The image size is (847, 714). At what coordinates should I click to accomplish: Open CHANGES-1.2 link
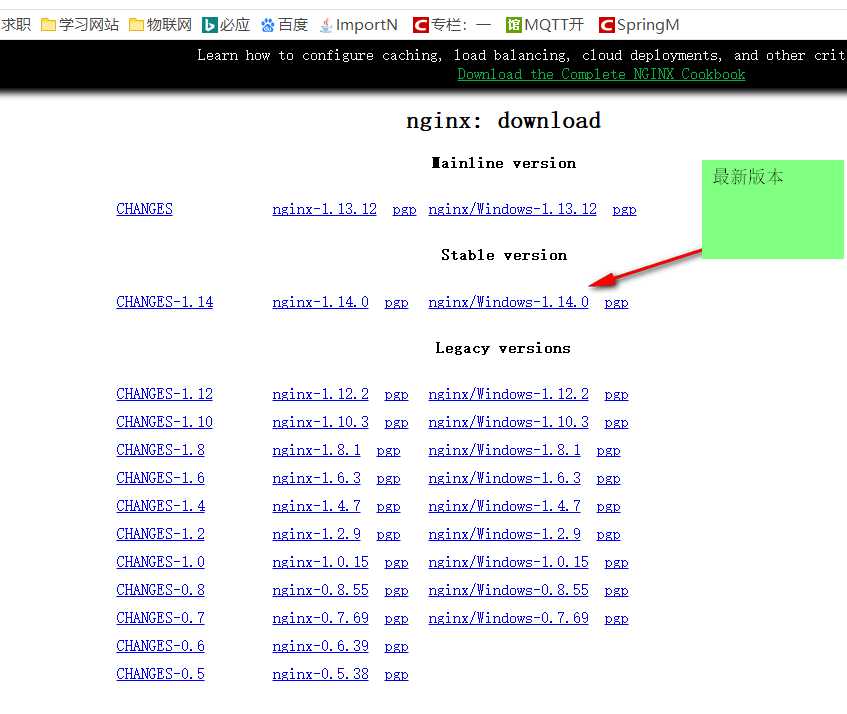[x=160, y=534]
